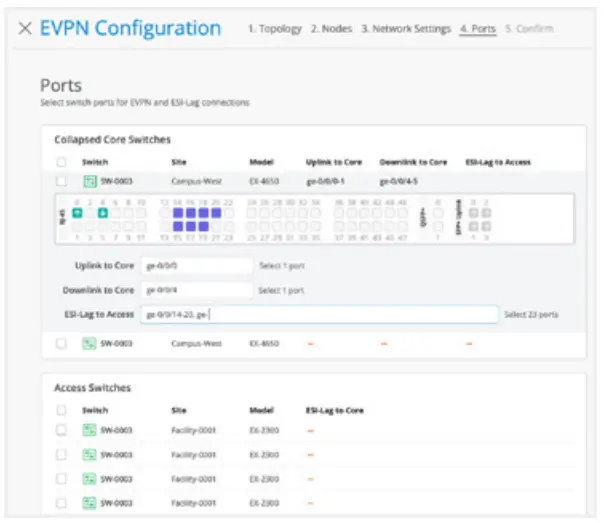Click the ESI-Lag to Access column header
The image size is (604, 523).
pos(498,162)
